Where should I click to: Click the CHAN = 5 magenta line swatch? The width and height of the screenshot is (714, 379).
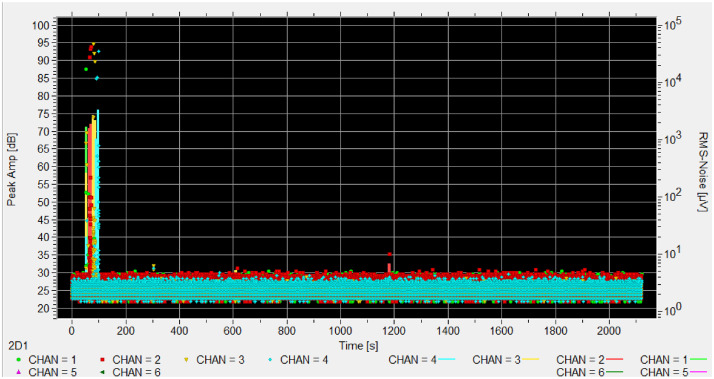pos(698,372)
